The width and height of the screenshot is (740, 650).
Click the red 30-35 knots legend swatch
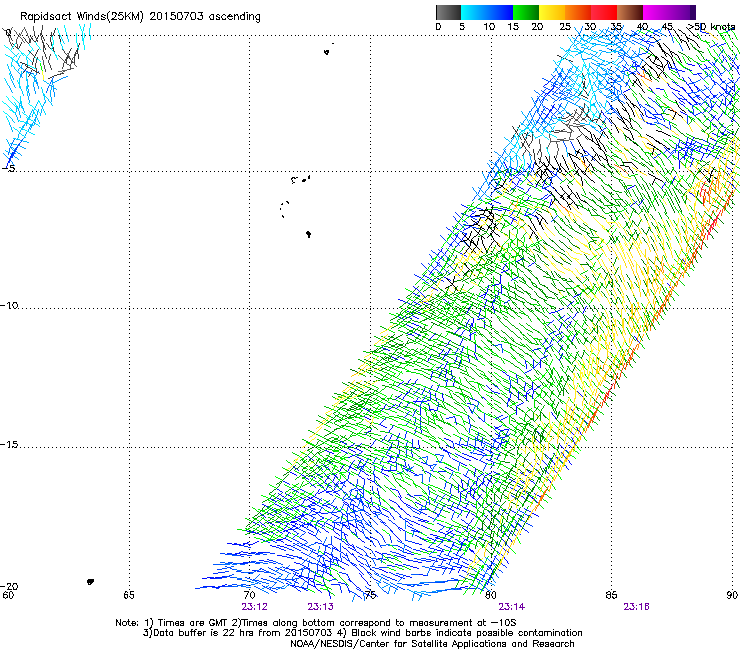[604, 12]
